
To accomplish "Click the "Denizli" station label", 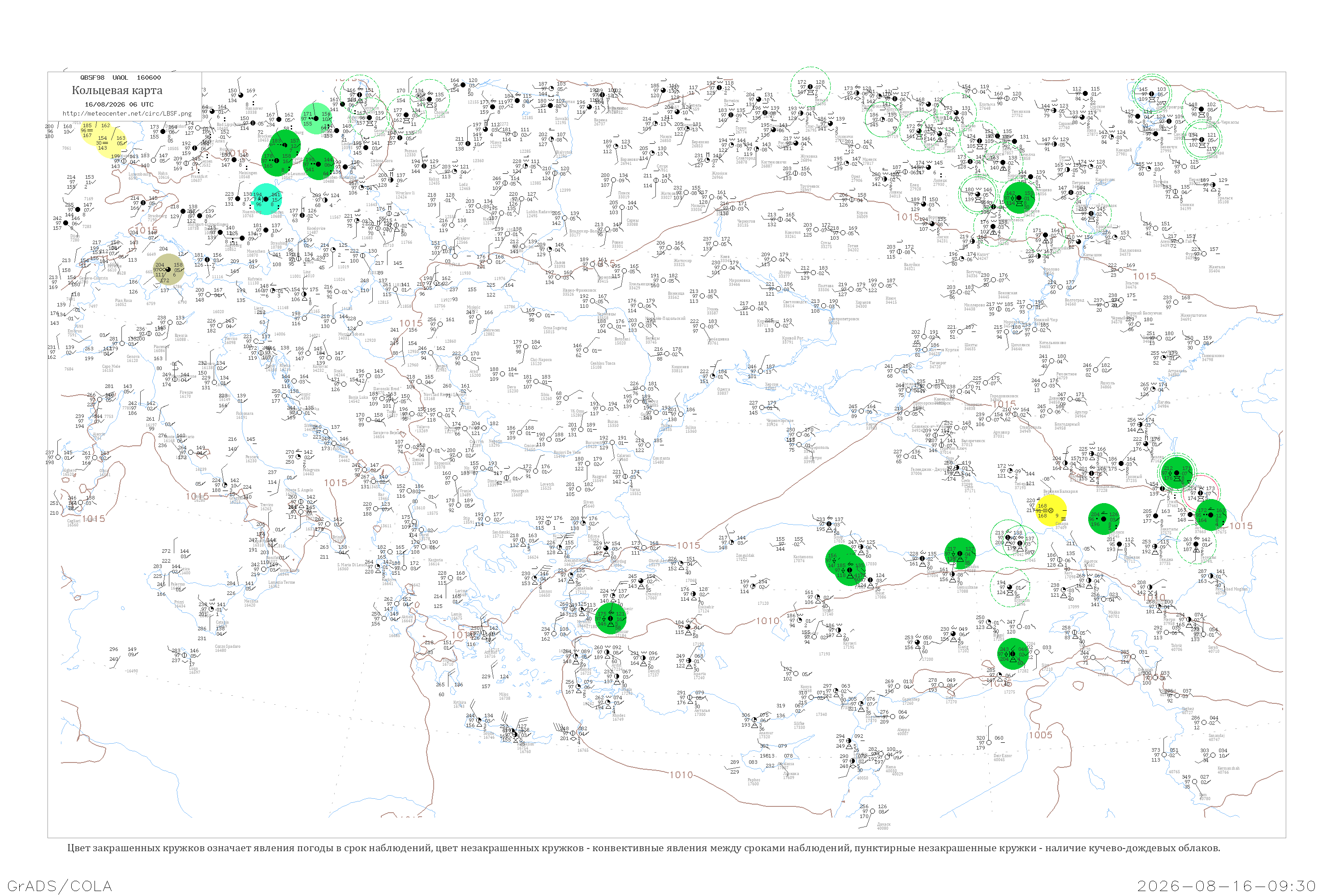I will coord(653,671).
